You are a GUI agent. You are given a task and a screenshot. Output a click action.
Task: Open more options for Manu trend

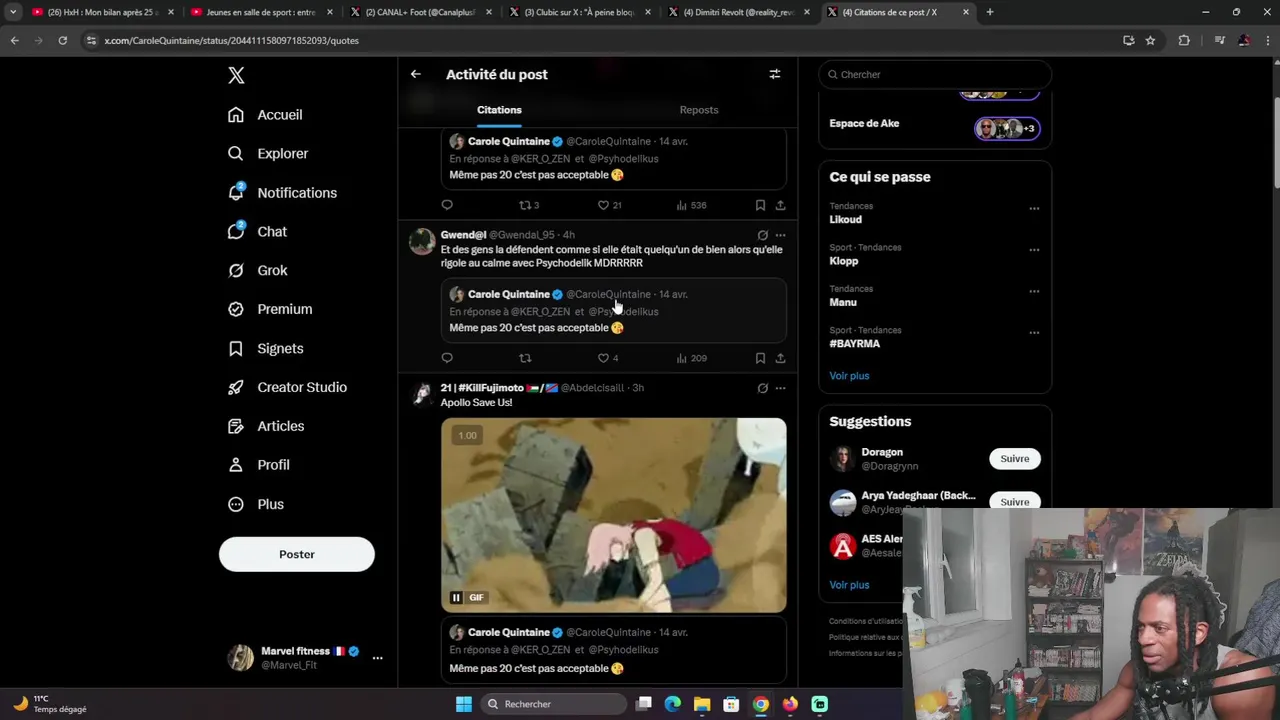[x=1034, y=291]
